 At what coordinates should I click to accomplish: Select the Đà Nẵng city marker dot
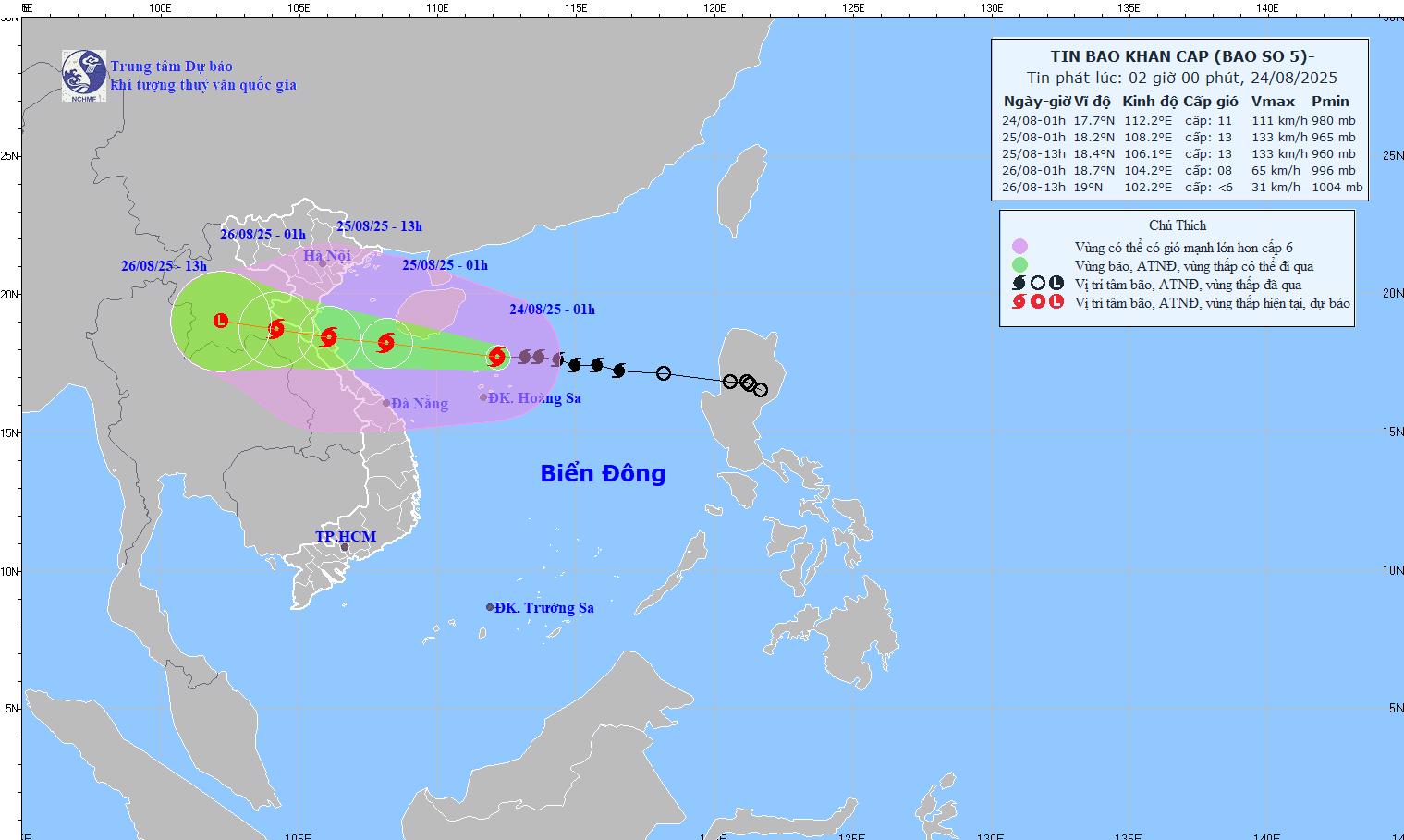pos(386,403)
